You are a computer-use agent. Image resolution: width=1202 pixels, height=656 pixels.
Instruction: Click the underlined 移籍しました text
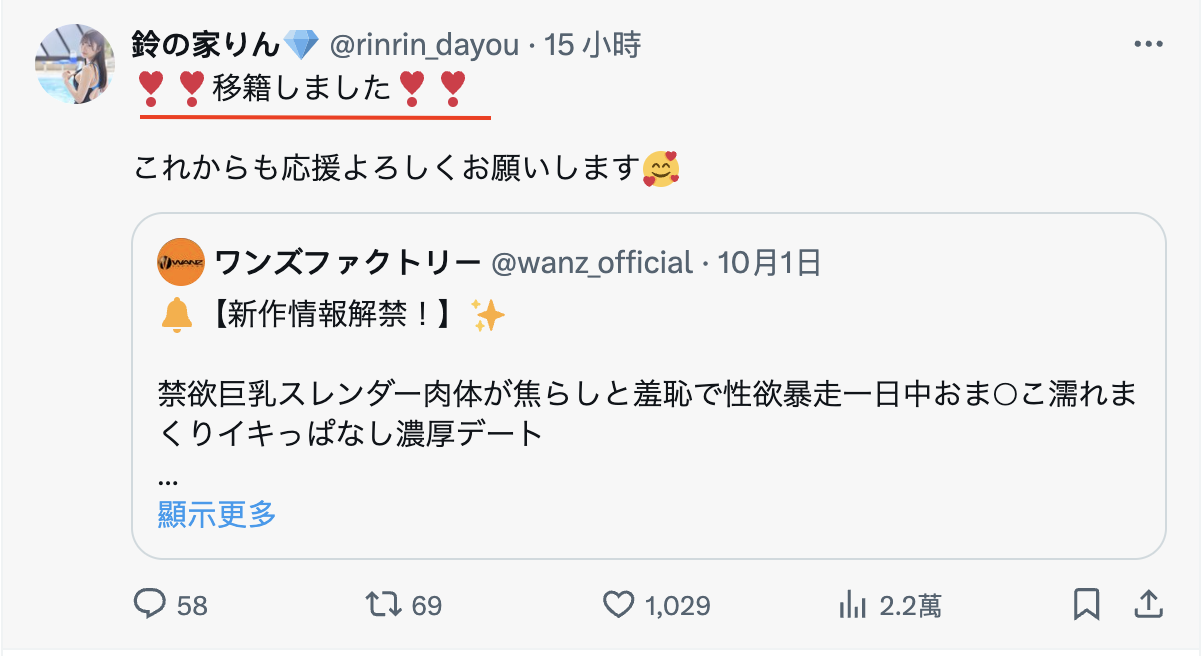302,89
